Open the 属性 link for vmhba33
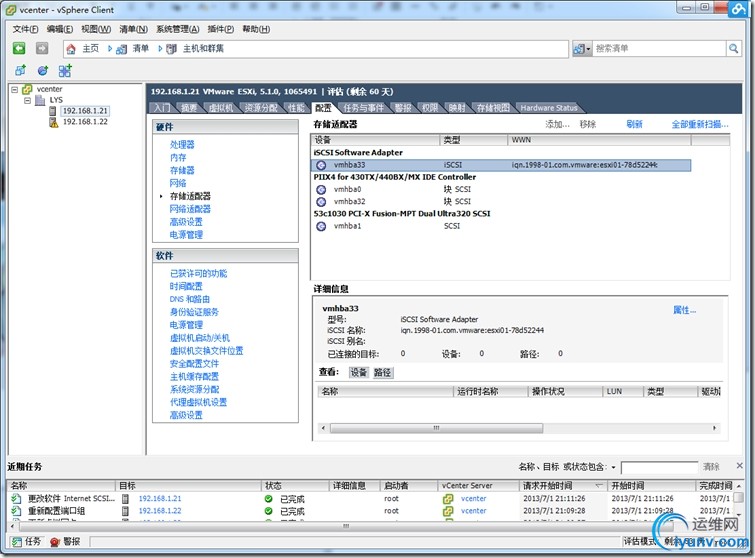The height and width of the screenshot is (558, 755). pos(684,310)
